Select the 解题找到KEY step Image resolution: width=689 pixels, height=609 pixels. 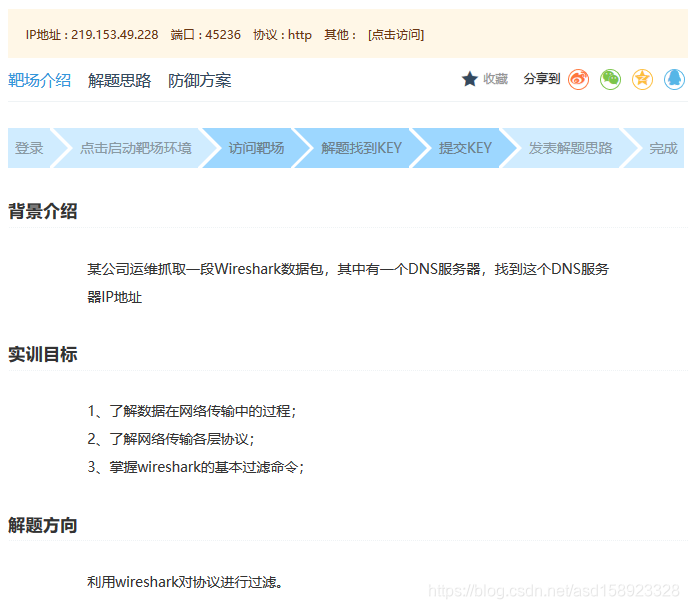(x=361, y=148)
